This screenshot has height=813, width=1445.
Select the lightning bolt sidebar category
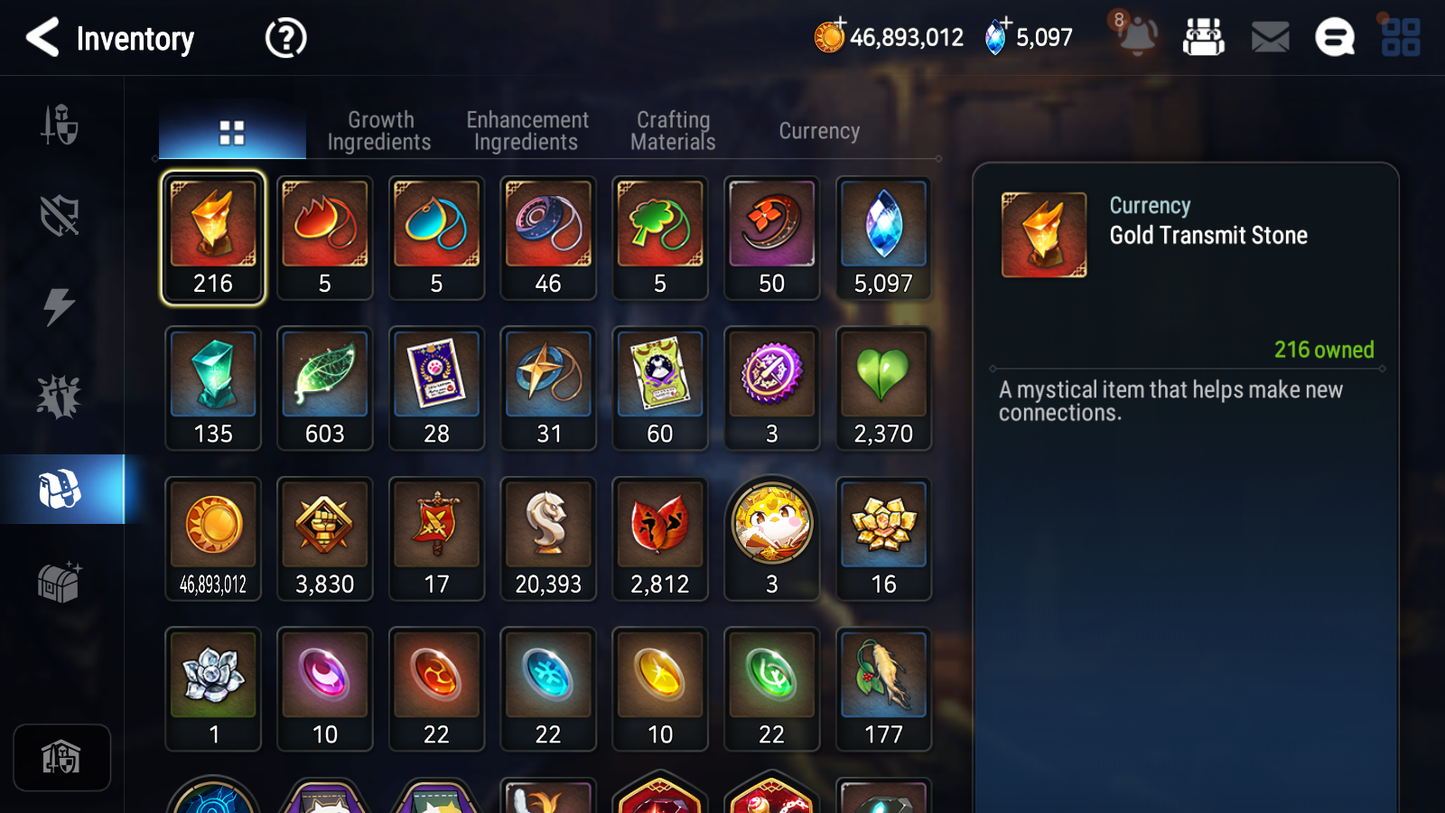point(60,306)
